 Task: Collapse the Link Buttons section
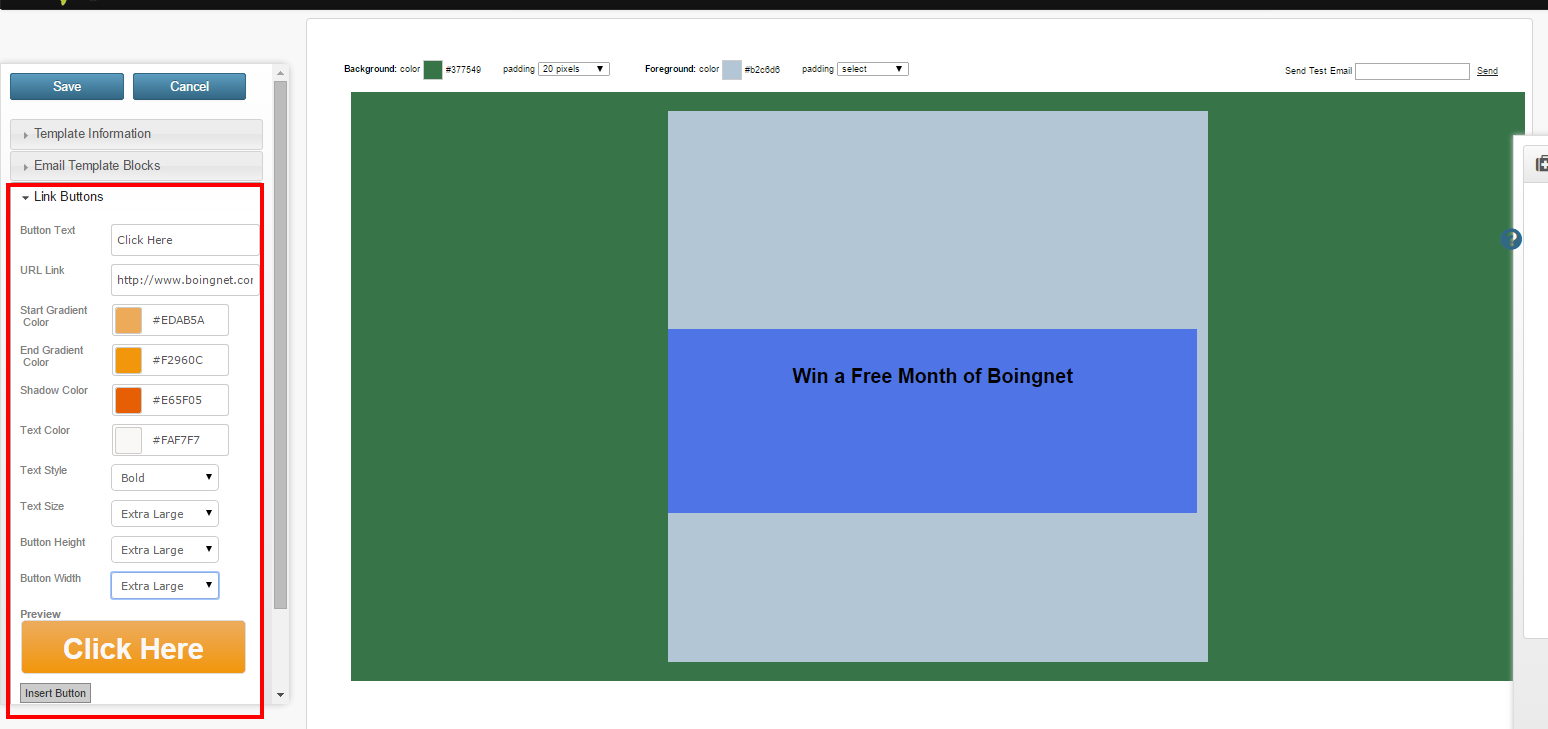coord(68,197)
